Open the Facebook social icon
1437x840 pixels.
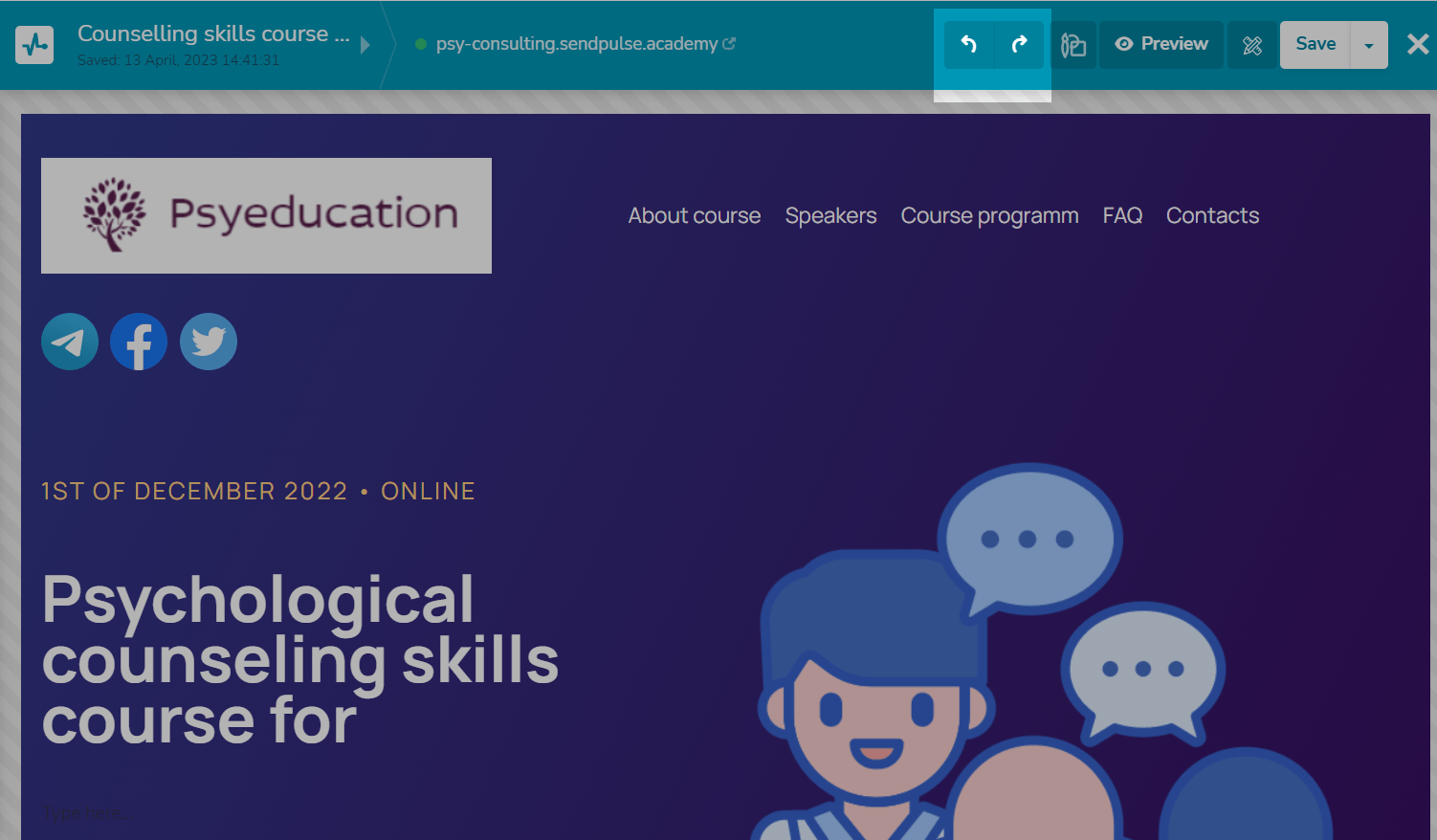pos(139,342)
